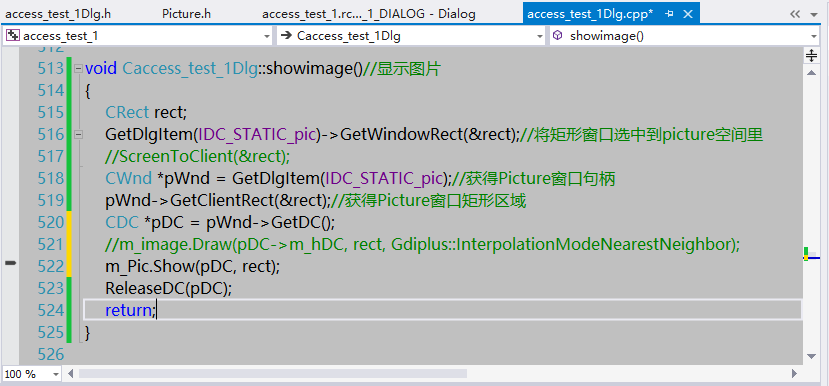Switch to the access_test_1.rc Dialog tab

click(369, 14)
